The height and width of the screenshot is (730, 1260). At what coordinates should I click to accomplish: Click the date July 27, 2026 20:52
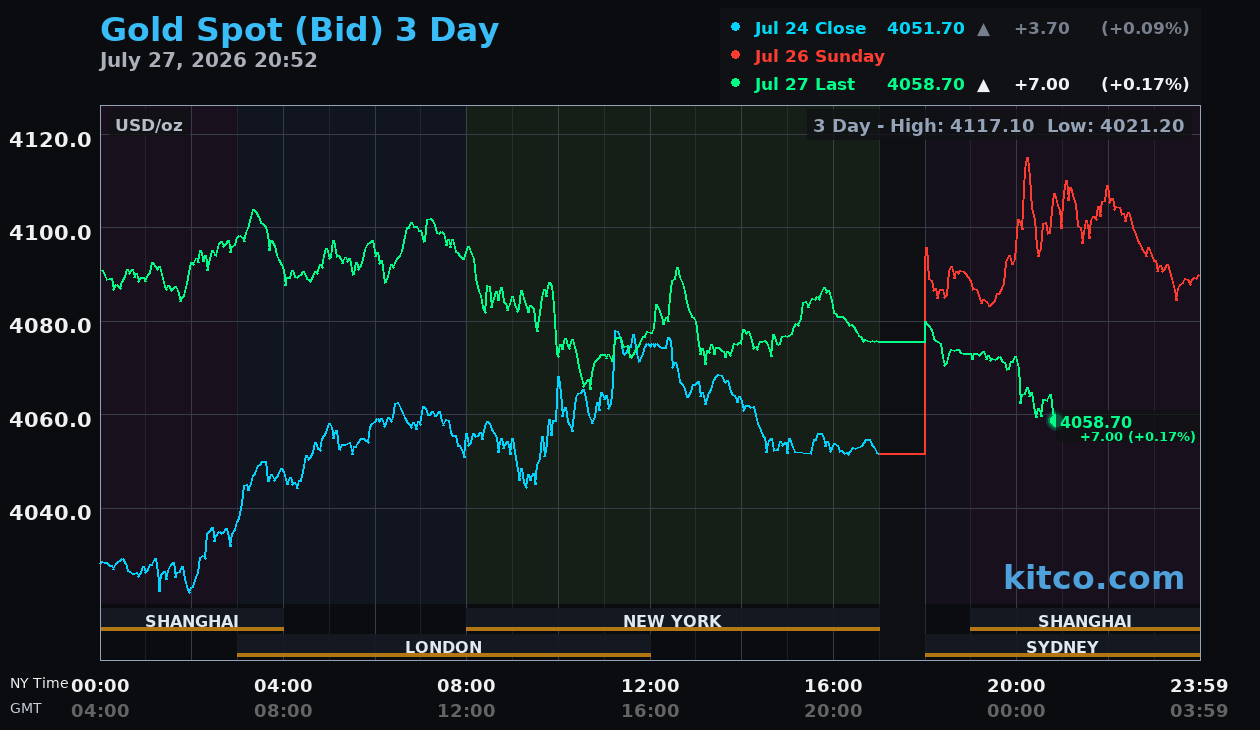pos(208,60)
